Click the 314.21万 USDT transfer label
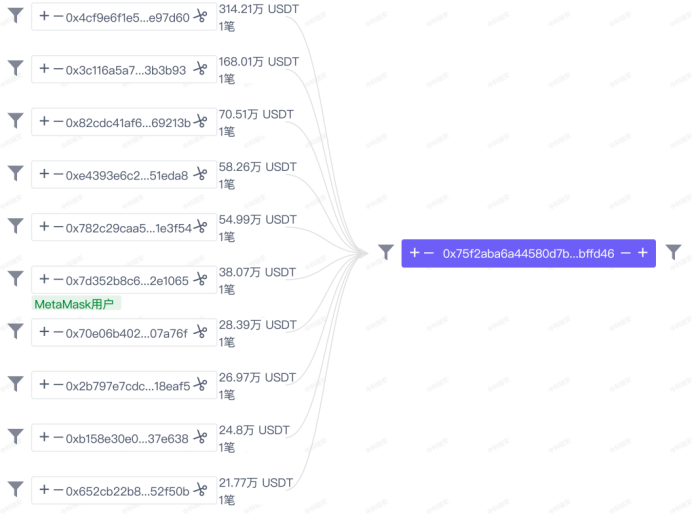Screen dimensions: 692x522 point(259,9)
